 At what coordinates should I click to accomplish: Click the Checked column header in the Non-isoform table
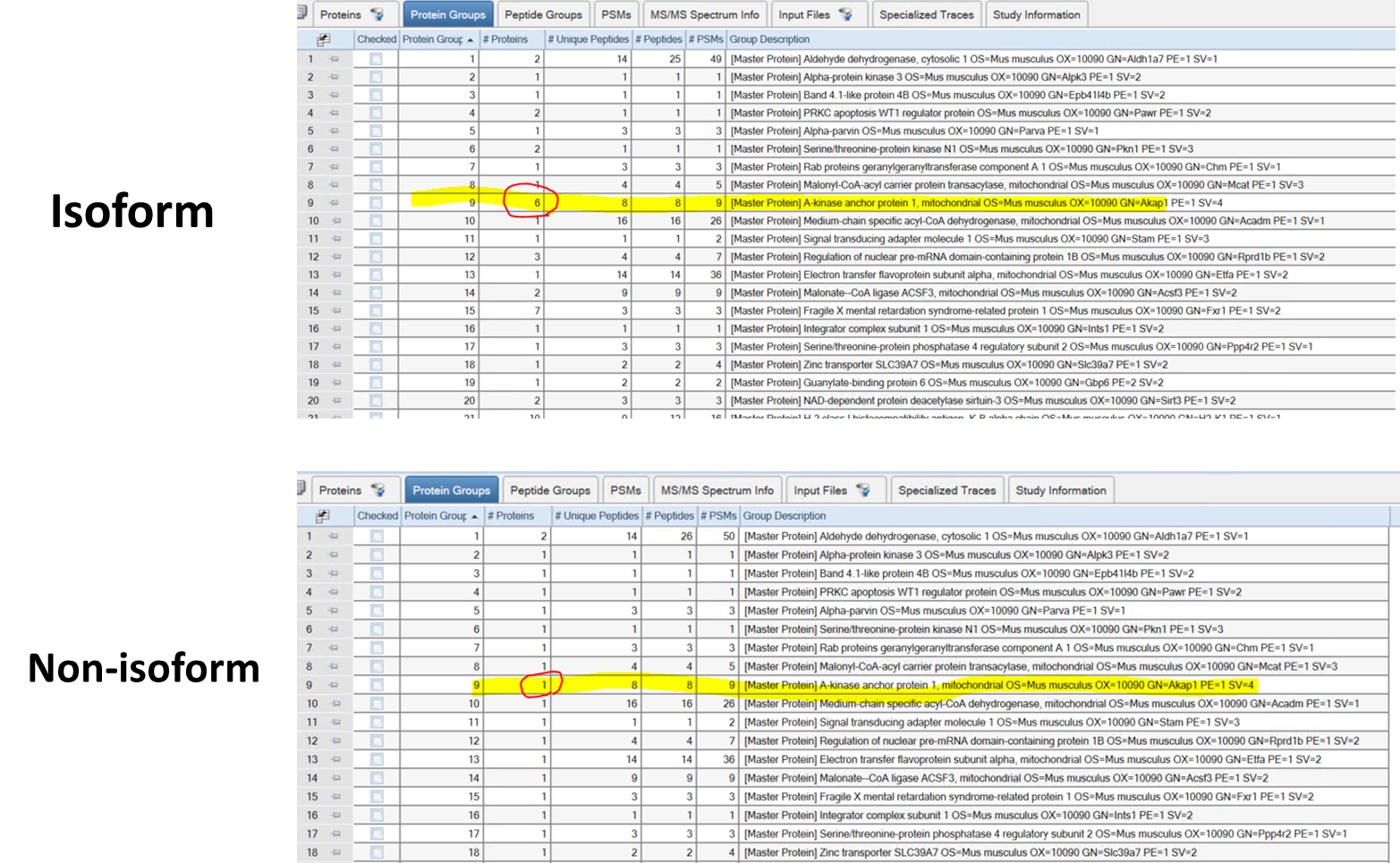(x=377, y=516)
